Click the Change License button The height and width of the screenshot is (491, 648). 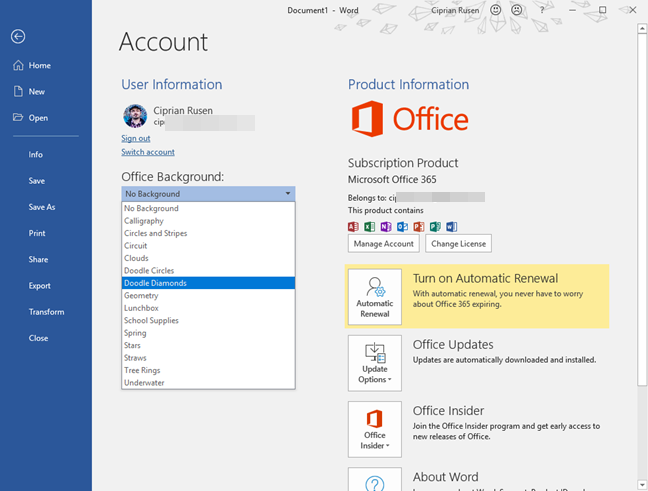pyautogui.click(x=458, y=243)
